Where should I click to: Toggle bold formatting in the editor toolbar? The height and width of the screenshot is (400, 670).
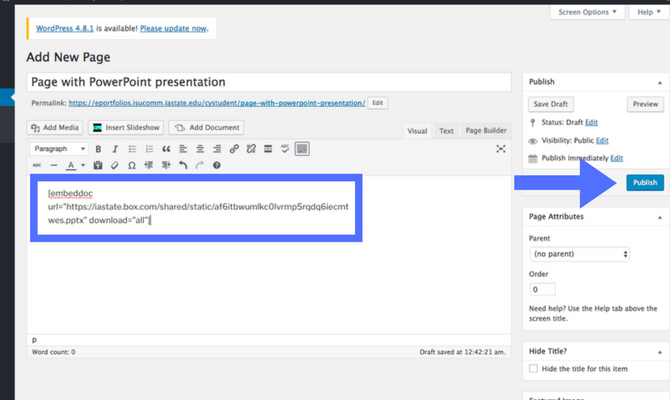(98, 149)
